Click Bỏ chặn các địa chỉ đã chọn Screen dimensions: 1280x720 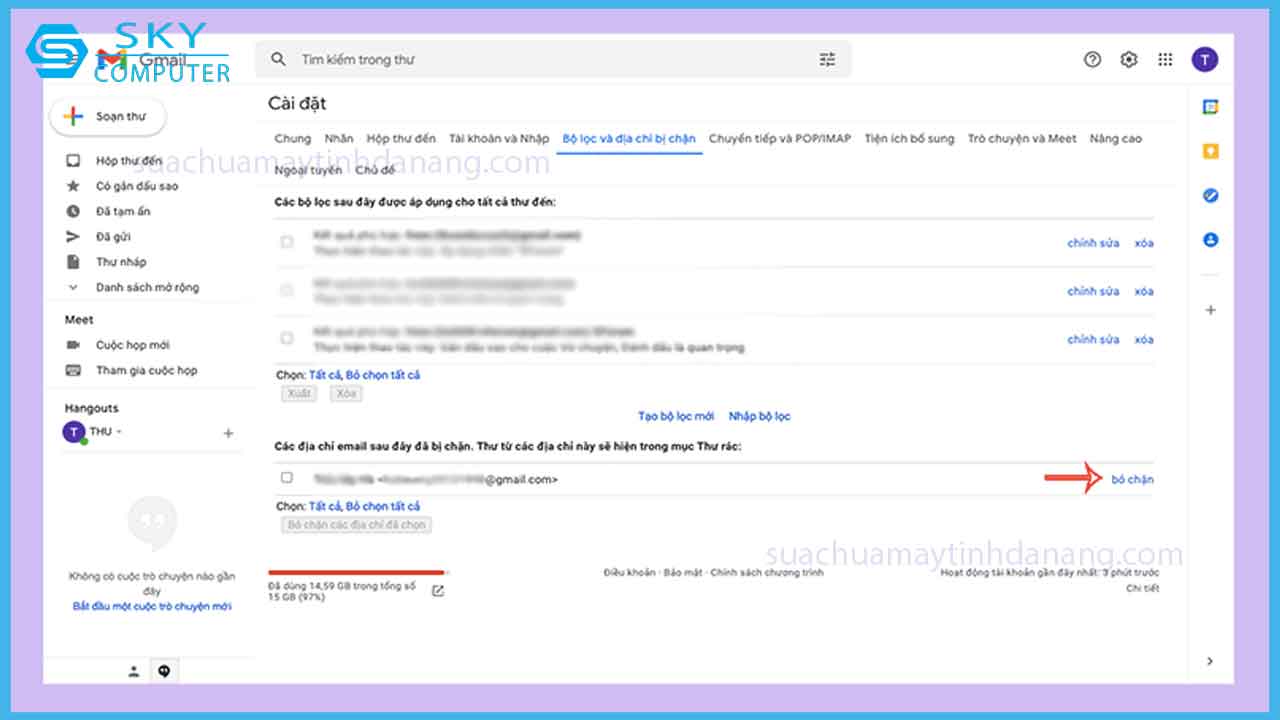tap(357, 524)
